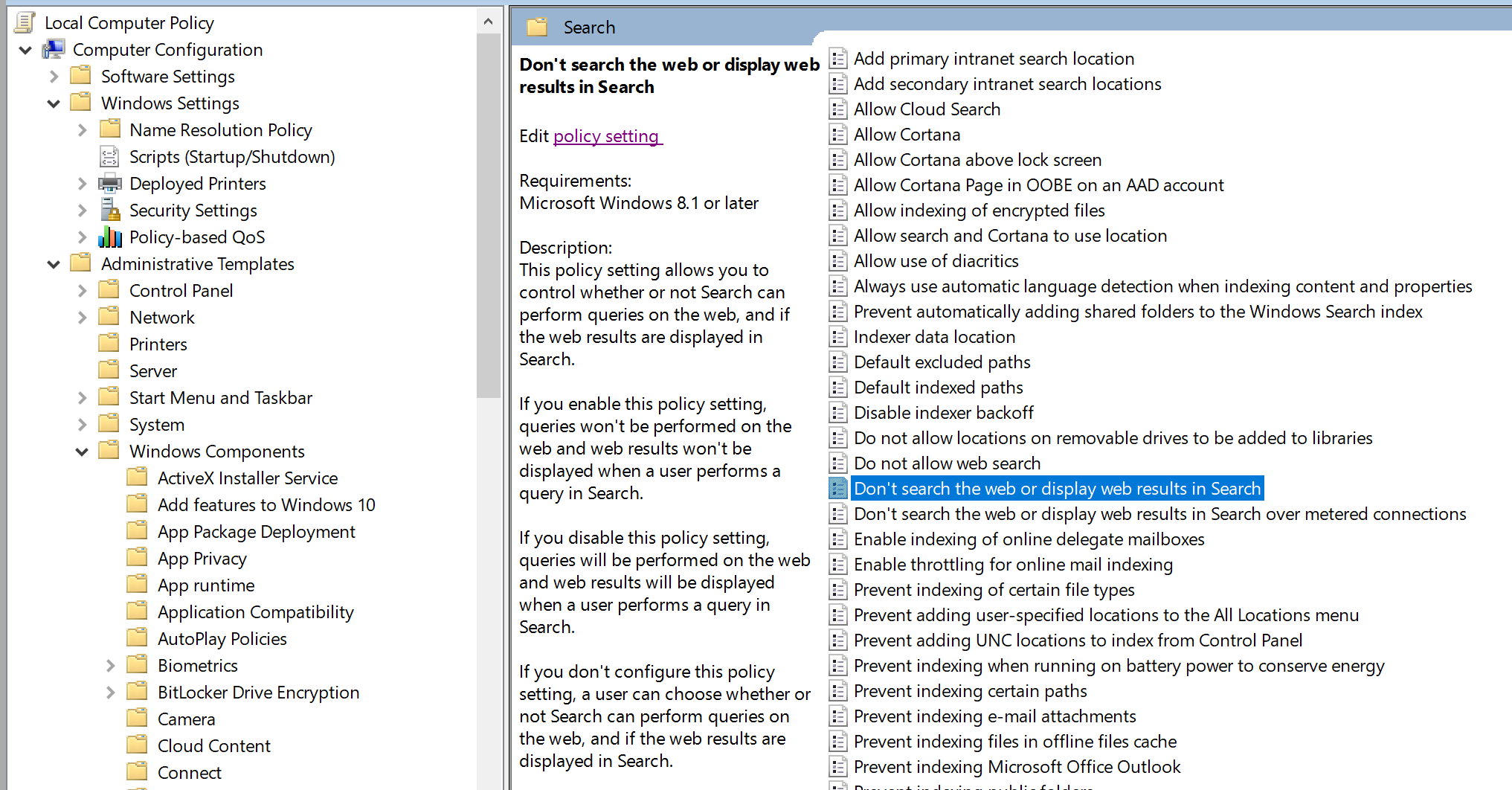Select Enable indexing of online delegate mailboxes
This screenshot has height=790, width=1512.
[1029, 539]
